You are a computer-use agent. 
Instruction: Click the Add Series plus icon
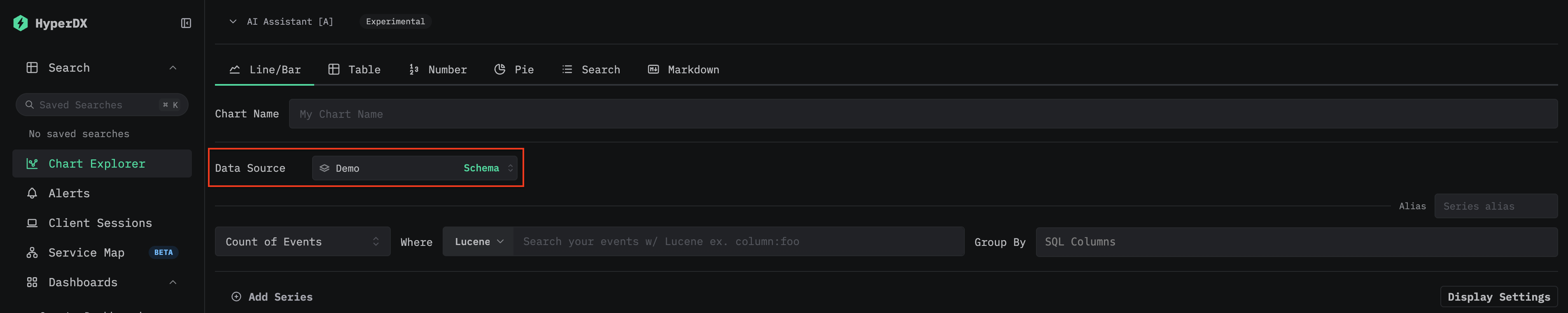(x=236, y=297)
